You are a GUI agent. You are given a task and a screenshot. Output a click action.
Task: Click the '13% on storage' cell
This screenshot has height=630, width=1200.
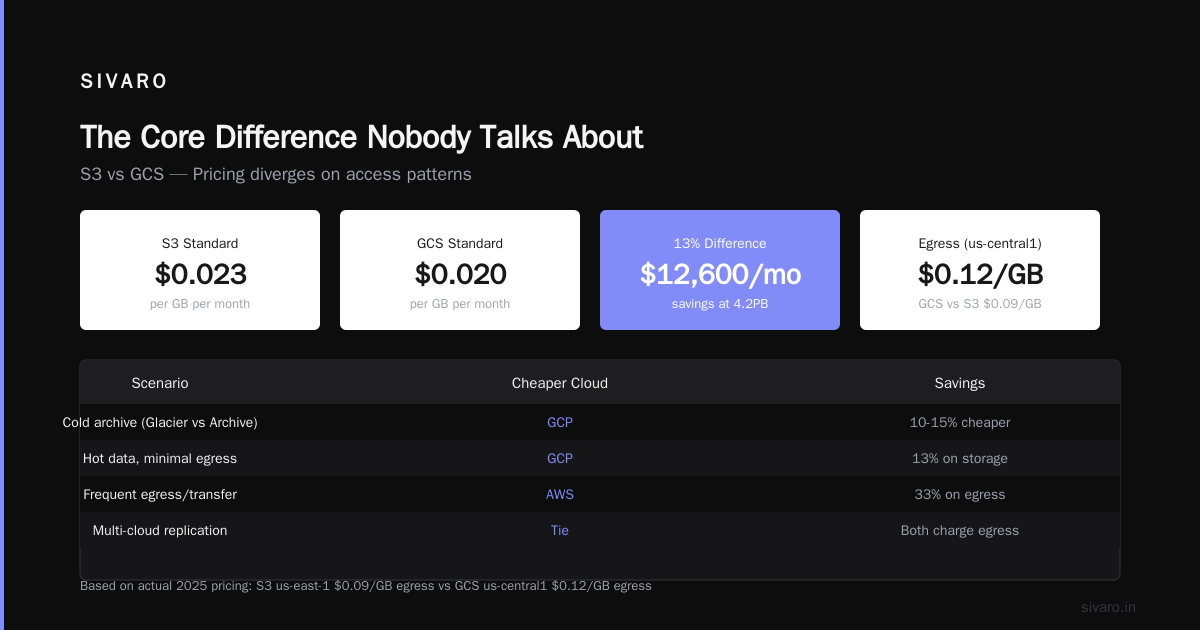[960, 458]
